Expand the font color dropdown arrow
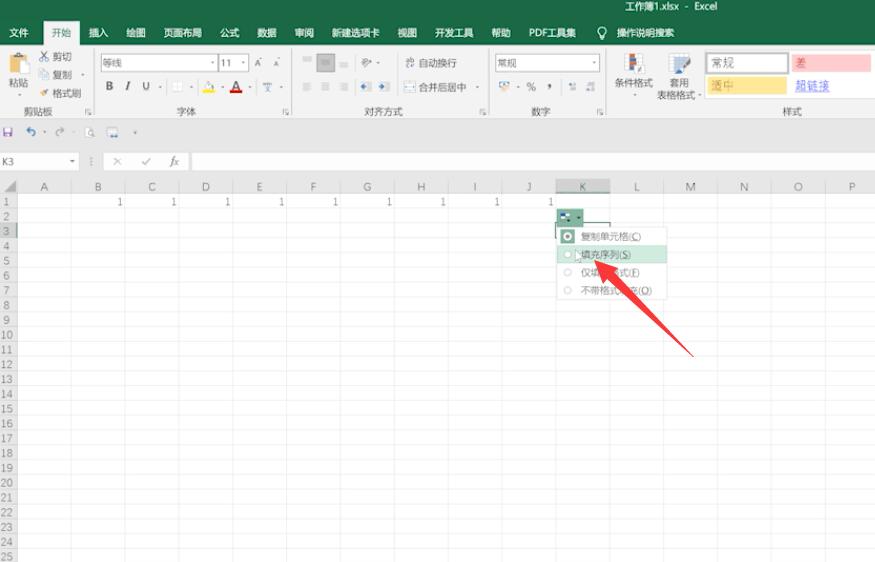The height and width of the screenshot is (562, 875). click(x=249, y=87)
